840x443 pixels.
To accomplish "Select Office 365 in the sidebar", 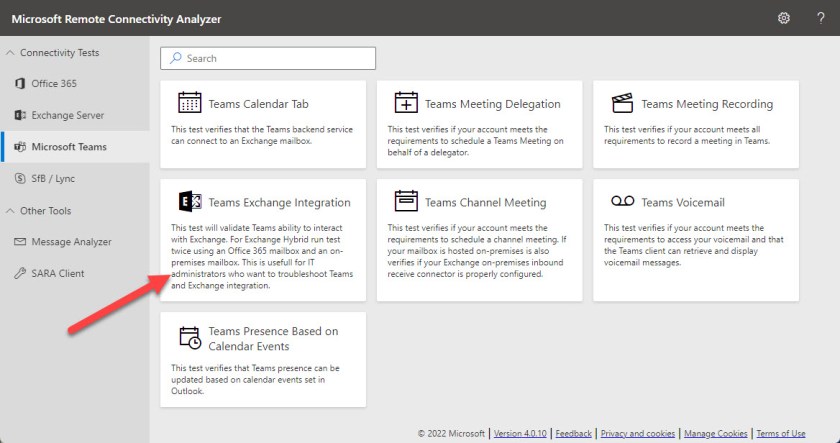I will pos(74,84).
